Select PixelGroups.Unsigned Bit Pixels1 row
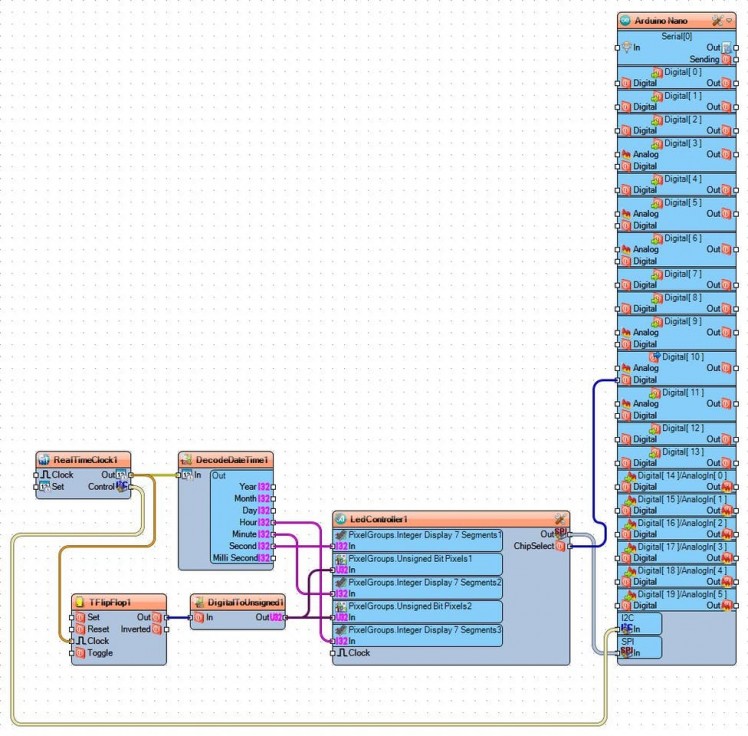 click(418, 564)
